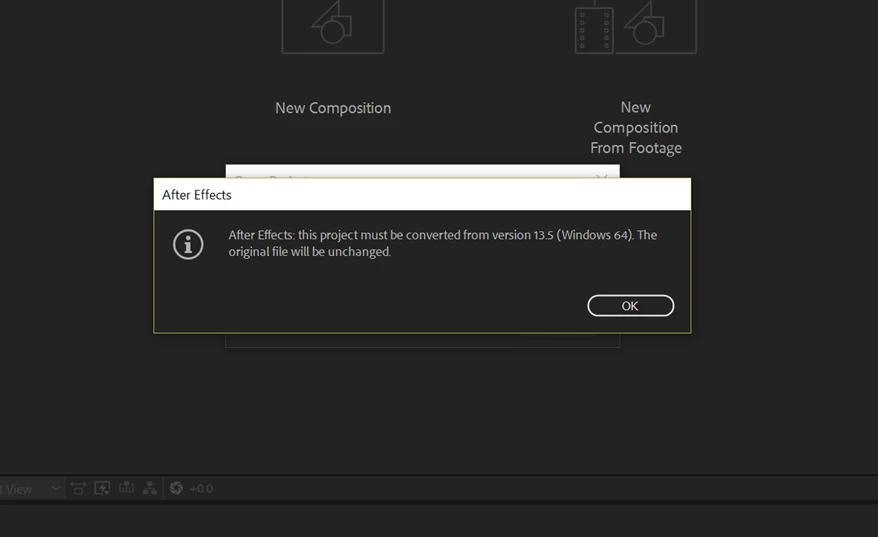Select the New Composition From Footage label
The width and height of the screenshot is (878, 537).
pos(636,128)
